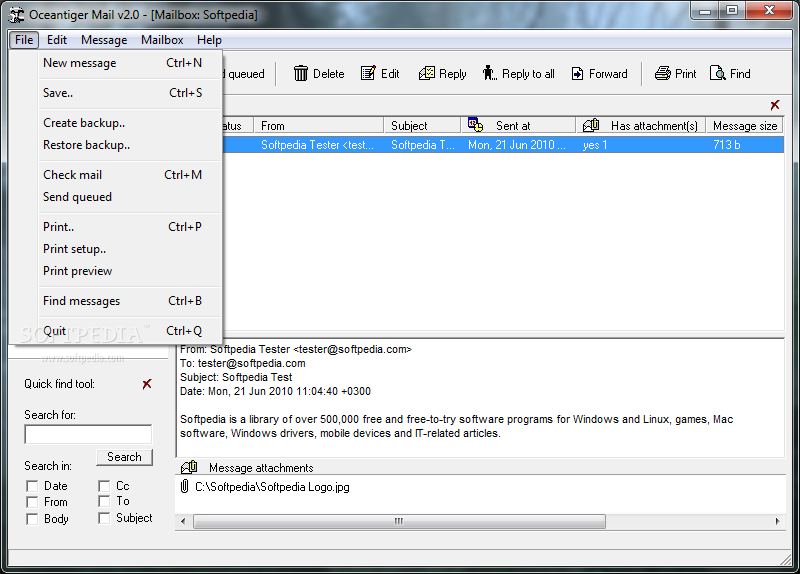
Task: Click the Message attachments section icon
Action: click(x=189, y=466)
